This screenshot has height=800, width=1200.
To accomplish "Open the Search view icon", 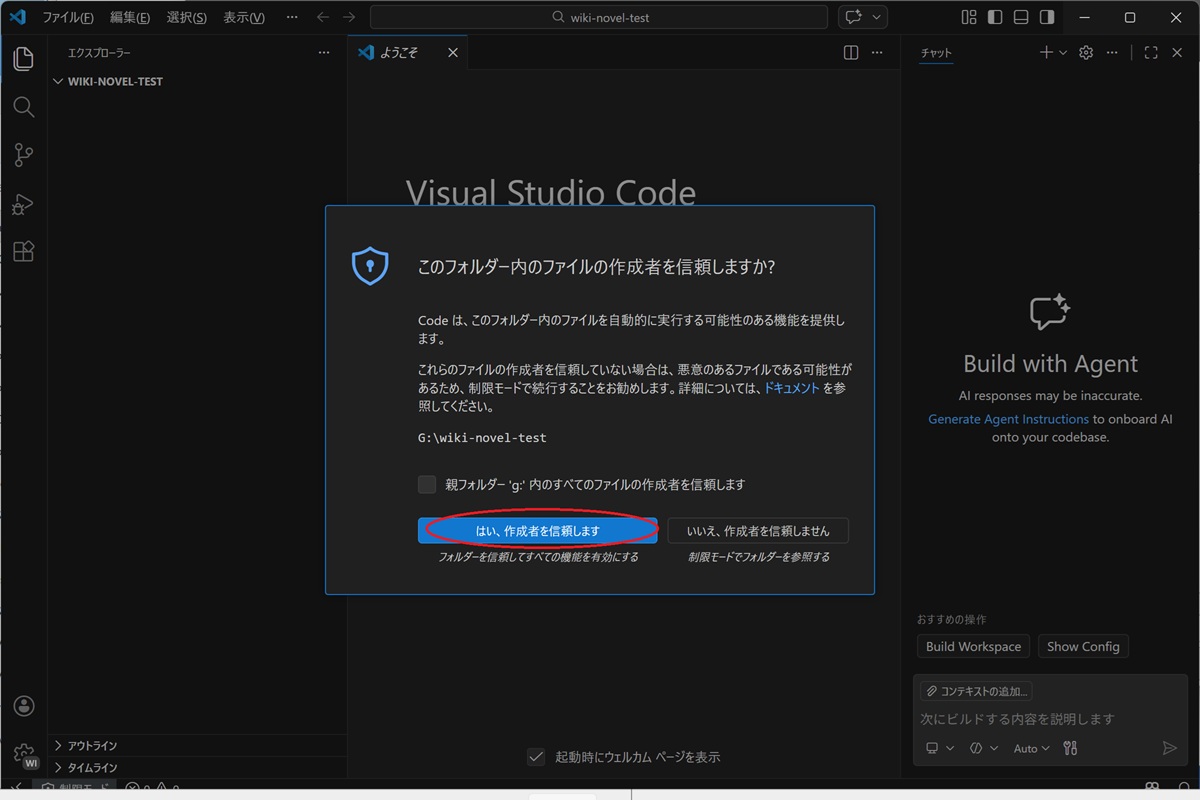I will pos(24,107).
